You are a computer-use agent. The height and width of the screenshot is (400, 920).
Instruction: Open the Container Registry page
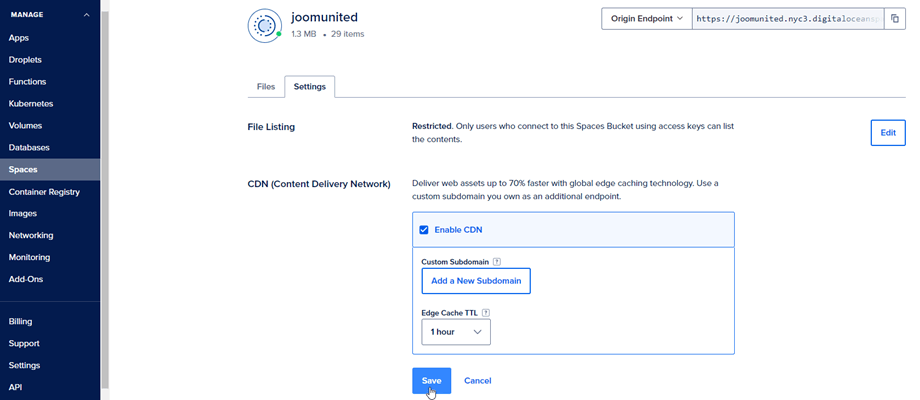click(44, 191)
